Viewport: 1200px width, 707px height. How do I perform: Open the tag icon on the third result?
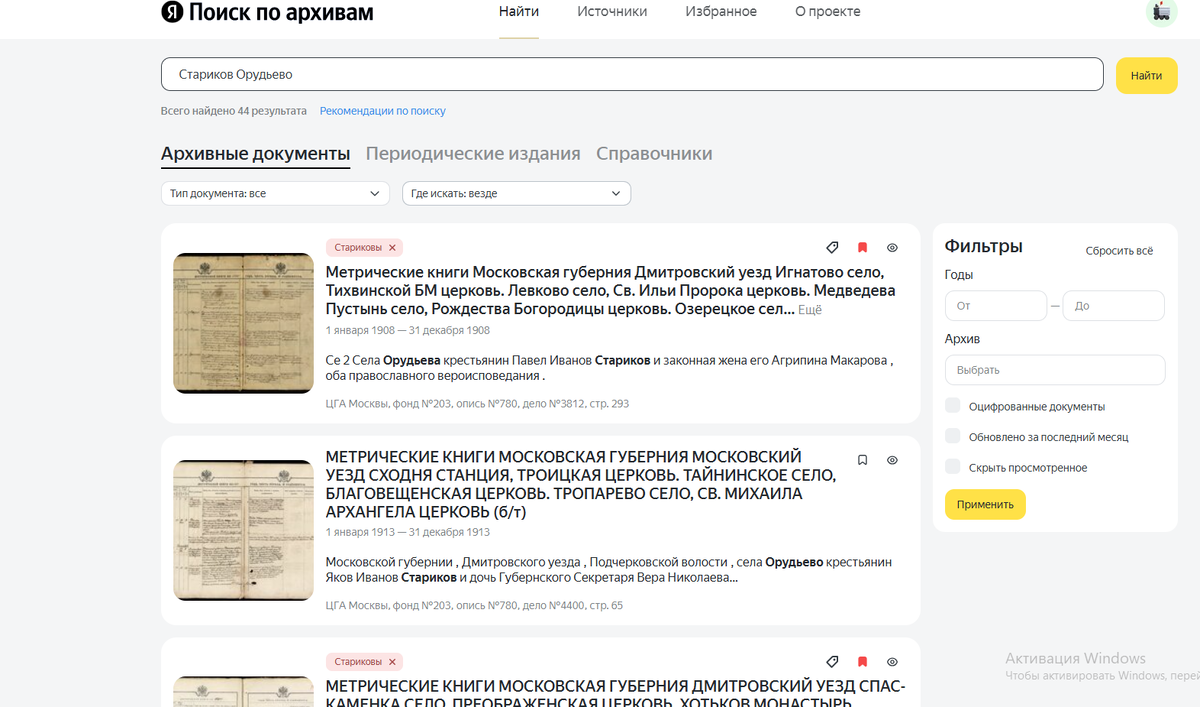[x=832, y=661]
